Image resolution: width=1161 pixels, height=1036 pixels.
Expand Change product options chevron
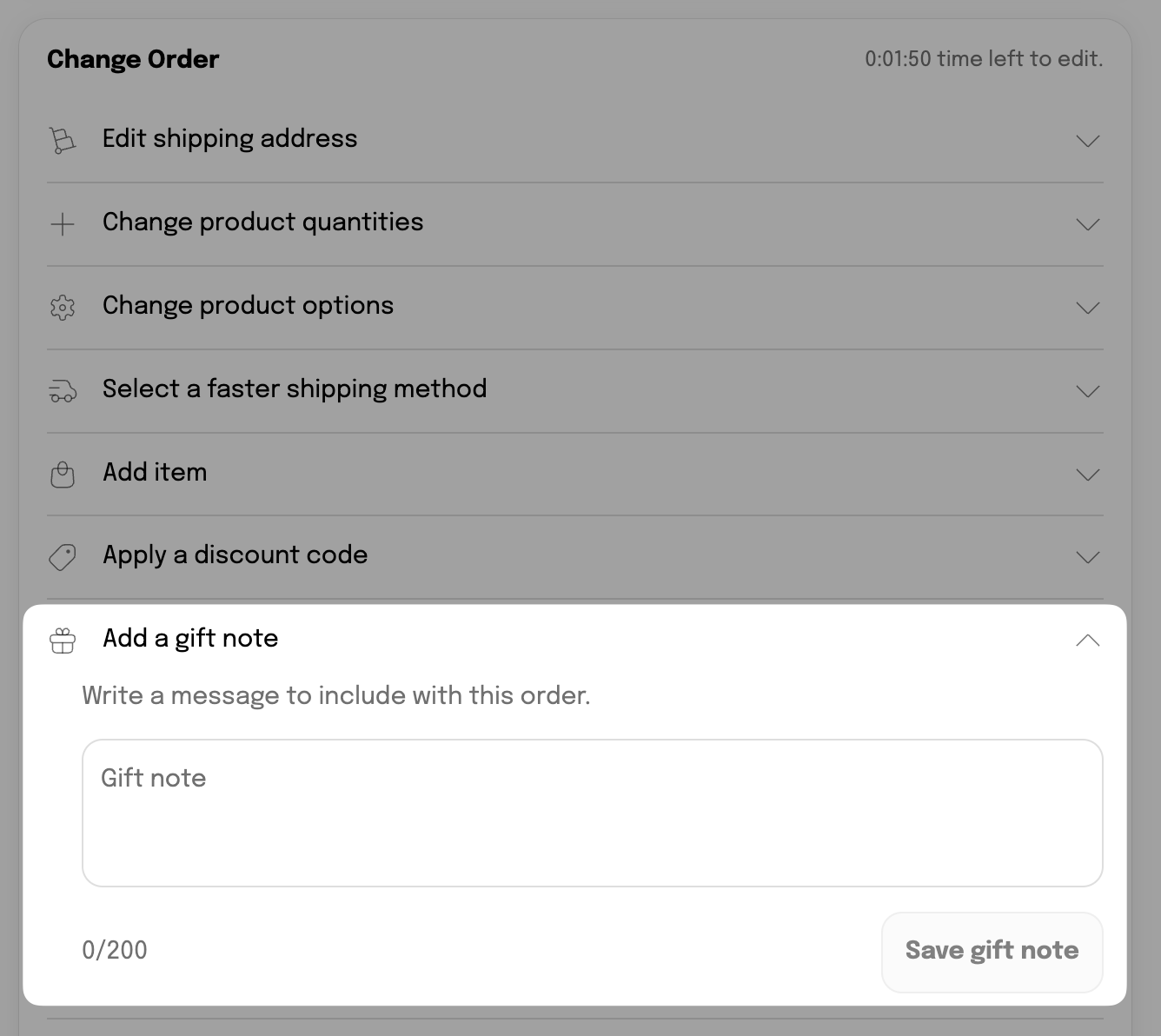click(1088, 308)
